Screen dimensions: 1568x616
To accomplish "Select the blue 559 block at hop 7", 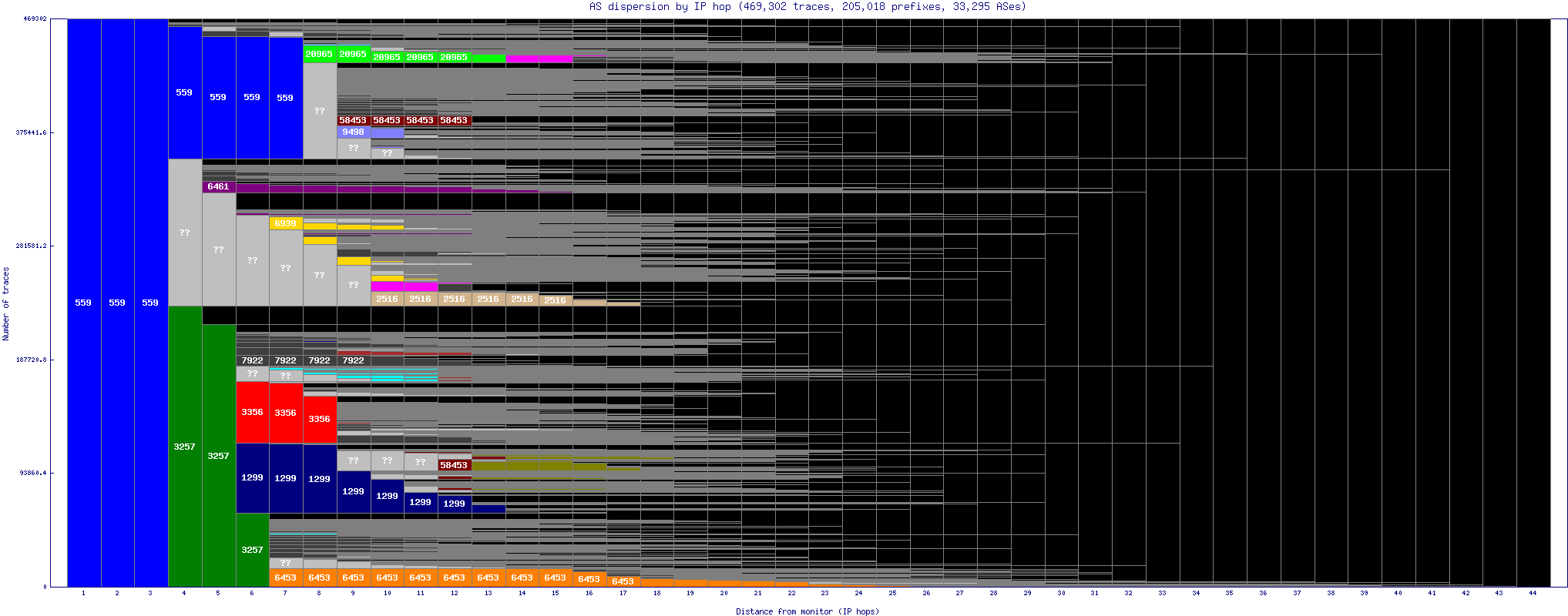I will coord(286,98).
